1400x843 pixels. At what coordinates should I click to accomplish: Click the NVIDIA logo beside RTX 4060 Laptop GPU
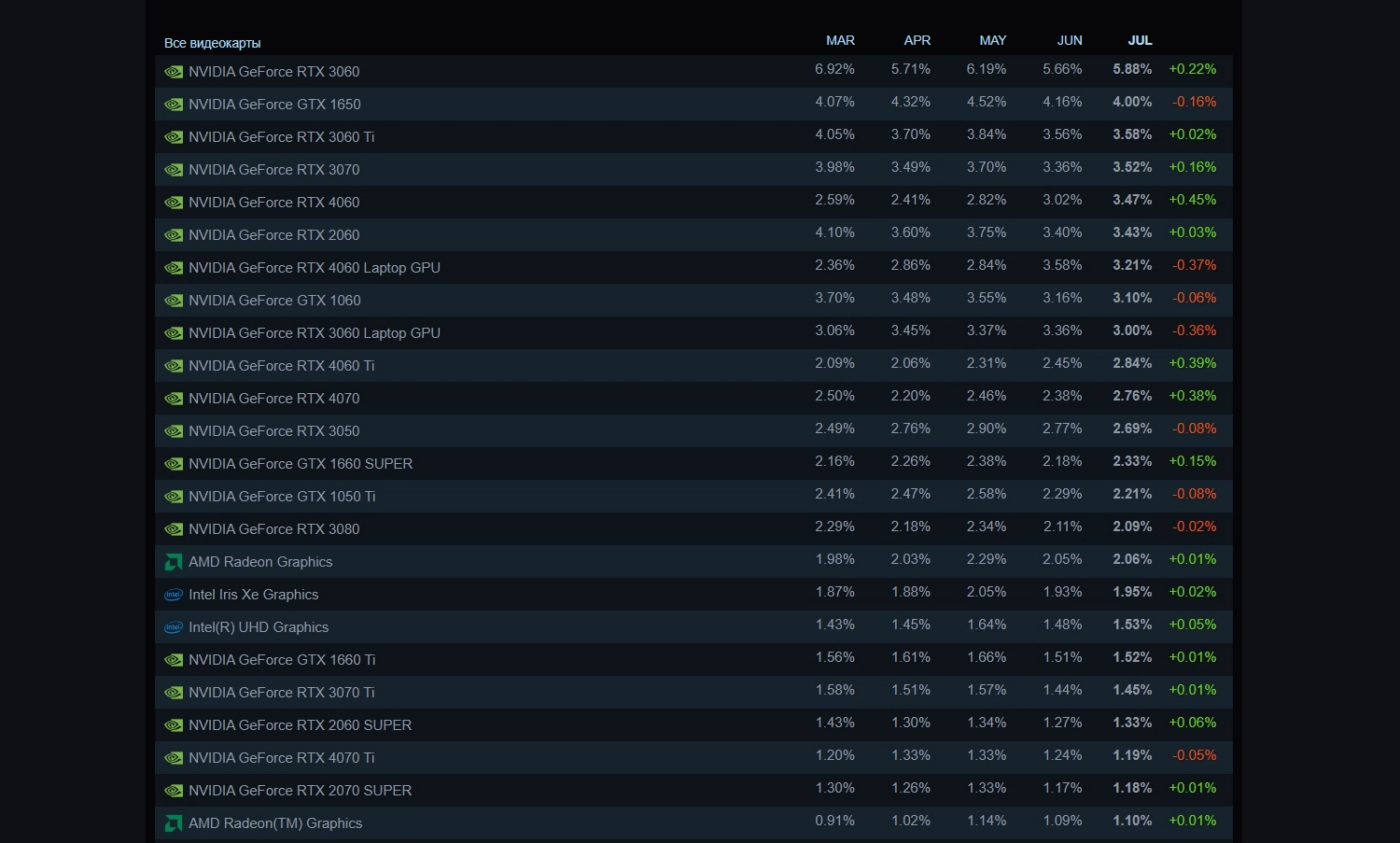click(174, 268)
